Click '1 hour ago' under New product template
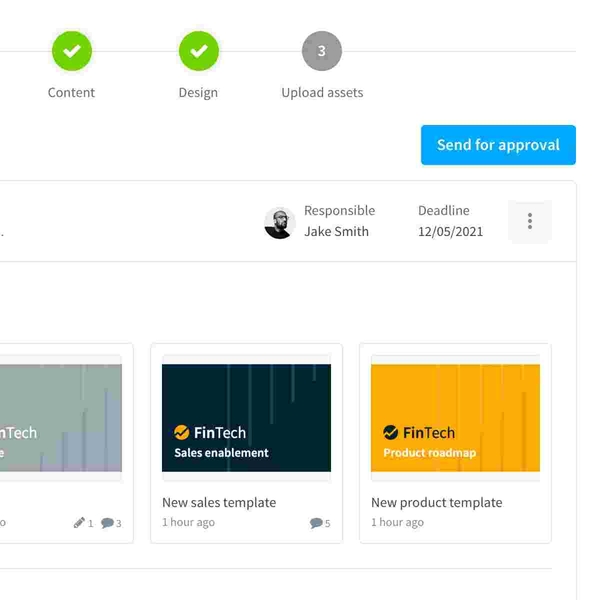This screenshot has height=600, width=600. click(397, 522)
